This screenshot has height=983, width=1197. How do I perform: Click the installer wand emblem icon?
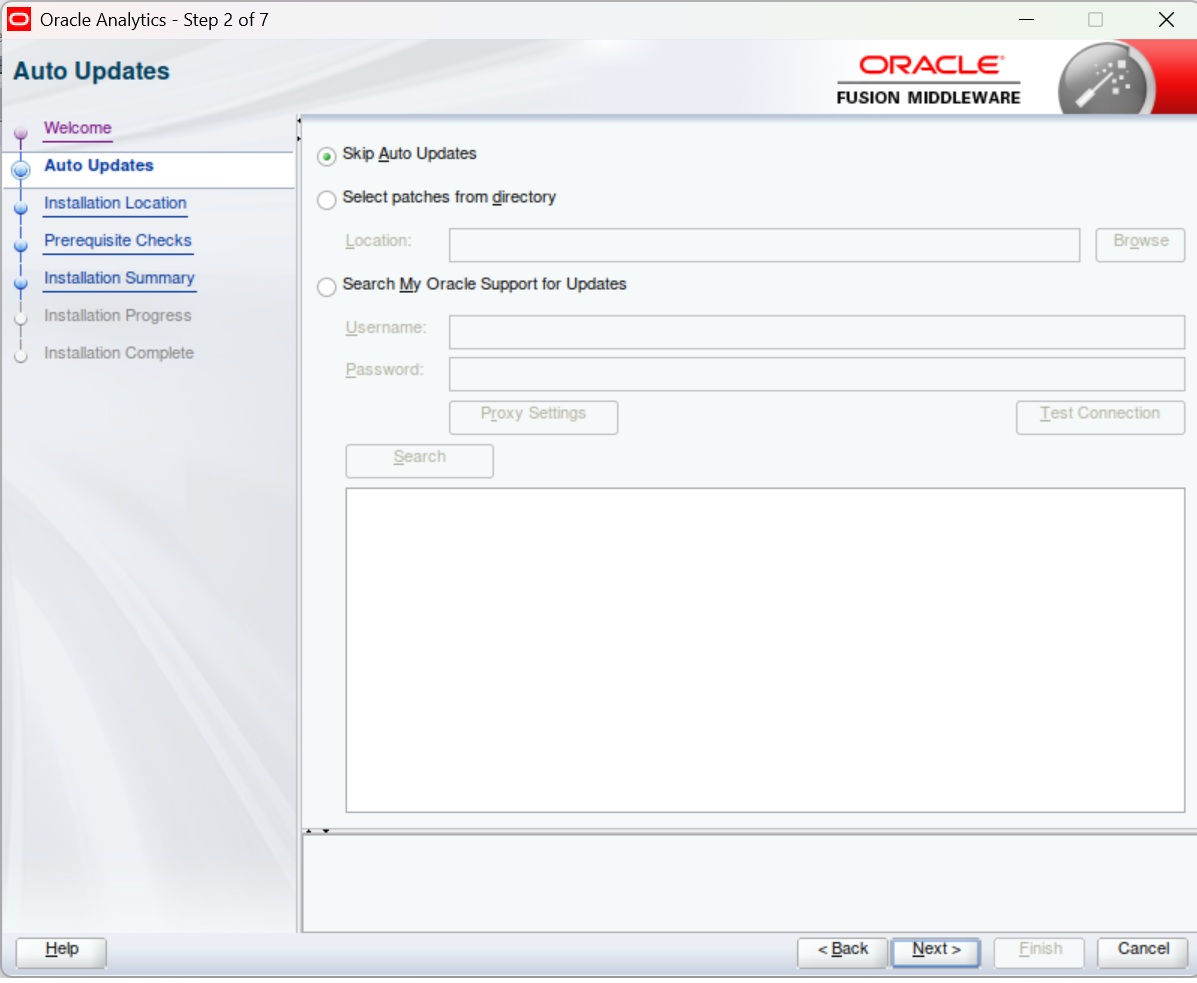coord(1106,80)
